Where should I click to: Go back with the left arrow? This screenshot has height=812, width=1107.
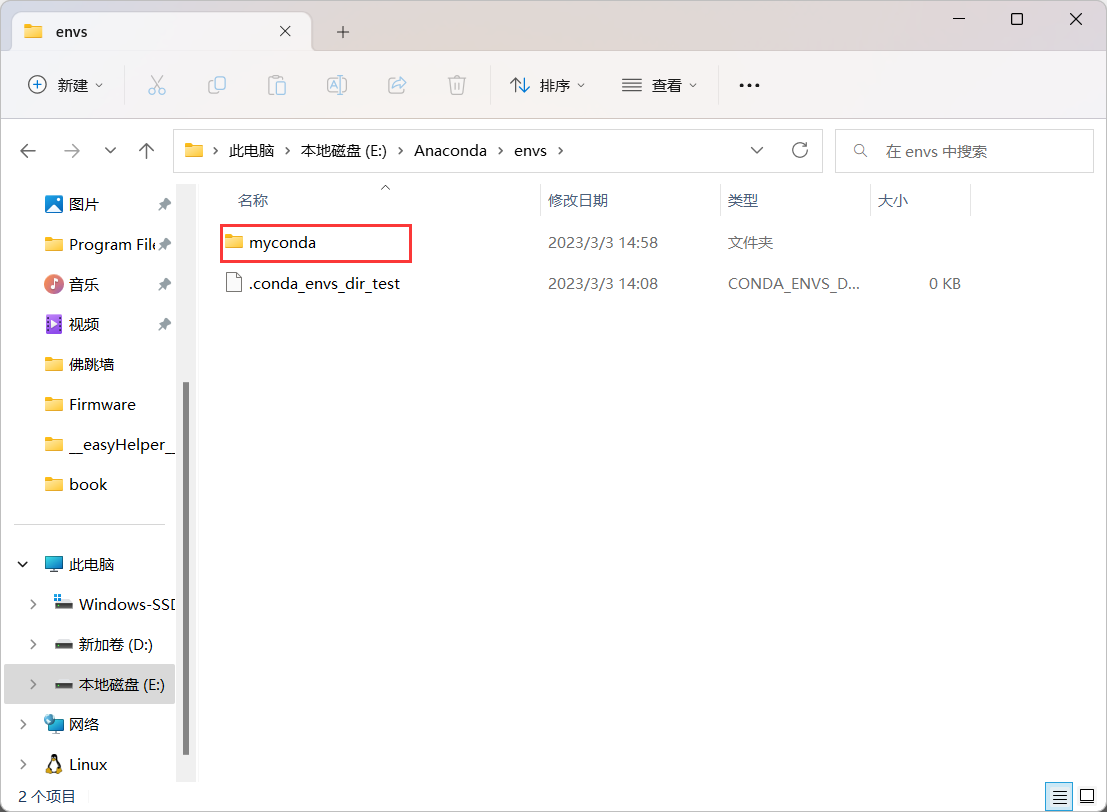pos(28,150)
